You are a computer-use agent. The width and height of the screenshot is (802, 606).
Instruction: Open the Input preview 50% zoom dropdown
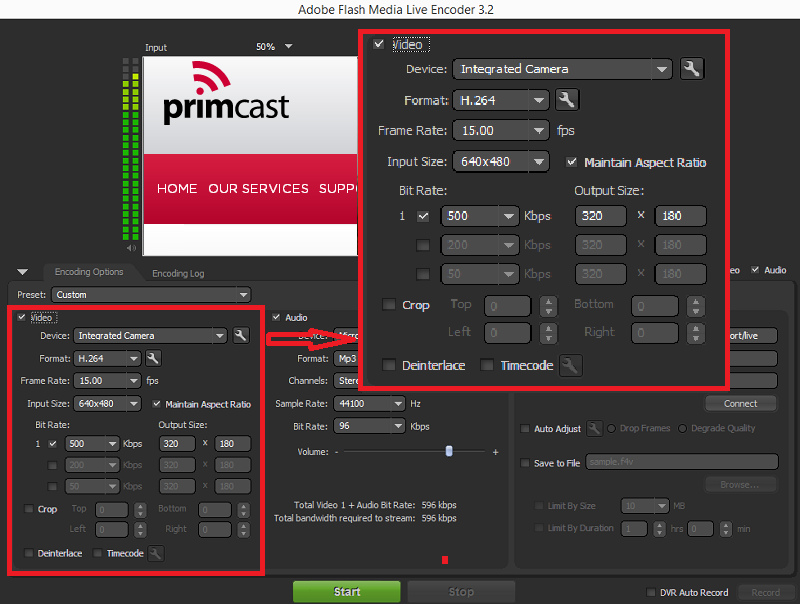point(288,47)
